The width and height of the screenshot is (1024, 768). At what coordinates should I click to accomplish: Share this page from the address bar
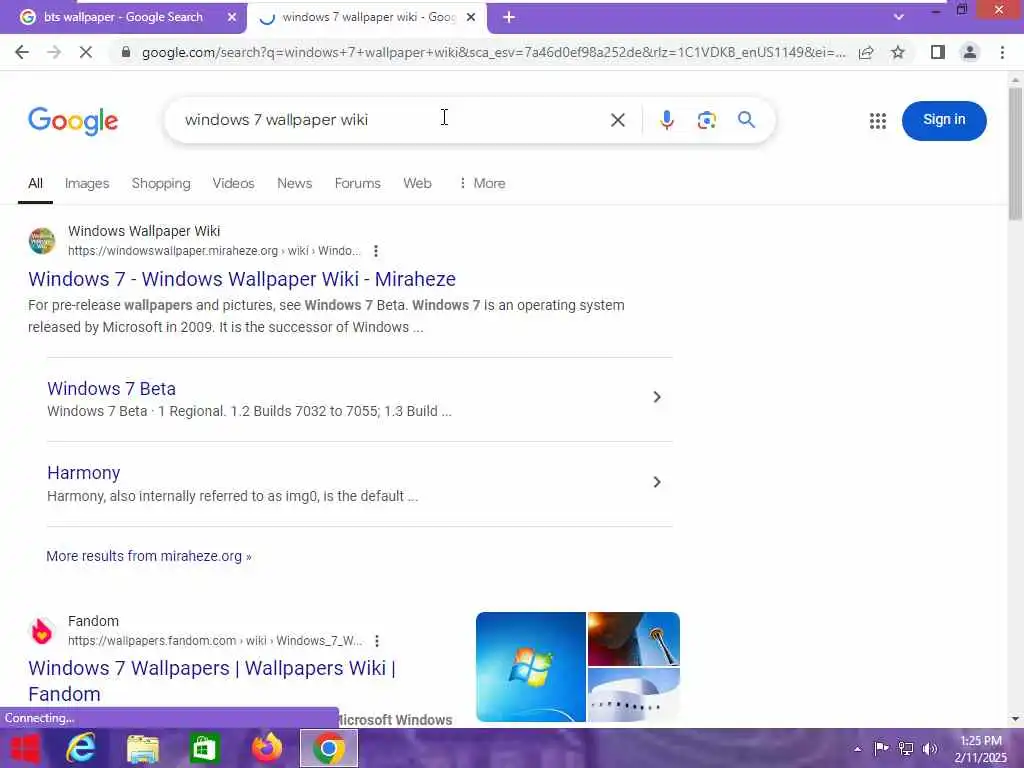tap(866, 52)
